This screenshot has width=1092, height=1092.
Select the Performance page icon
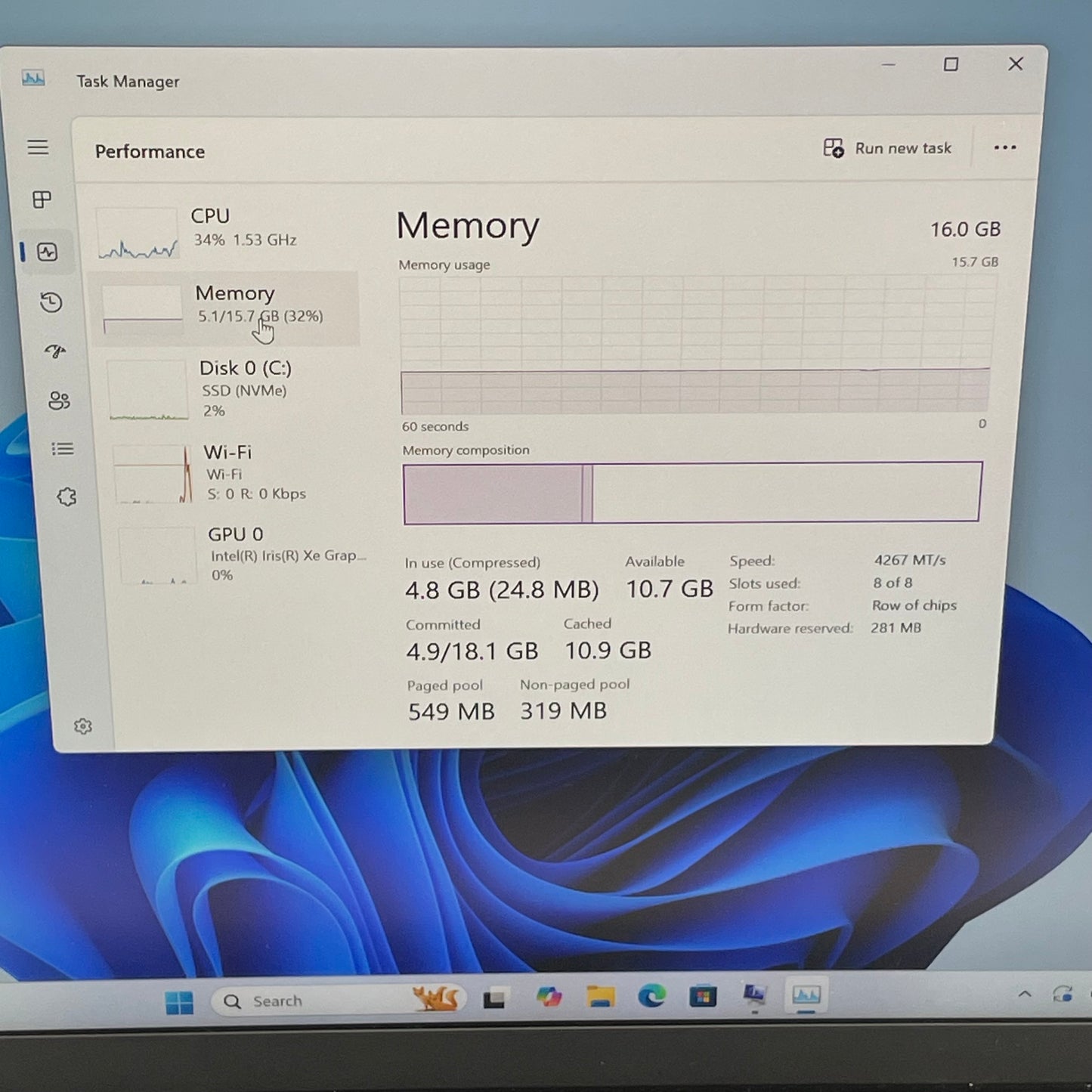point(47,252)
